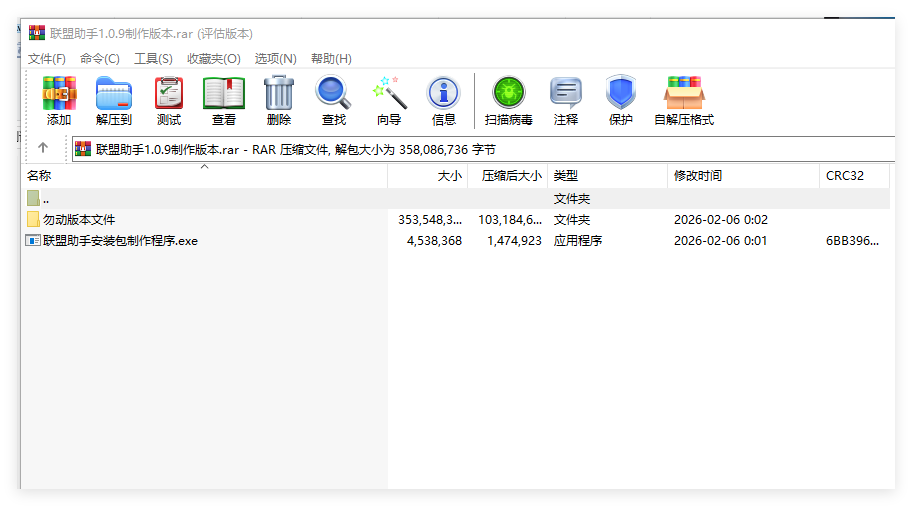
Task: Select 联盟助手安装包制作程序.exe file name
Action: pyautogui.click(x=120, y=241)
